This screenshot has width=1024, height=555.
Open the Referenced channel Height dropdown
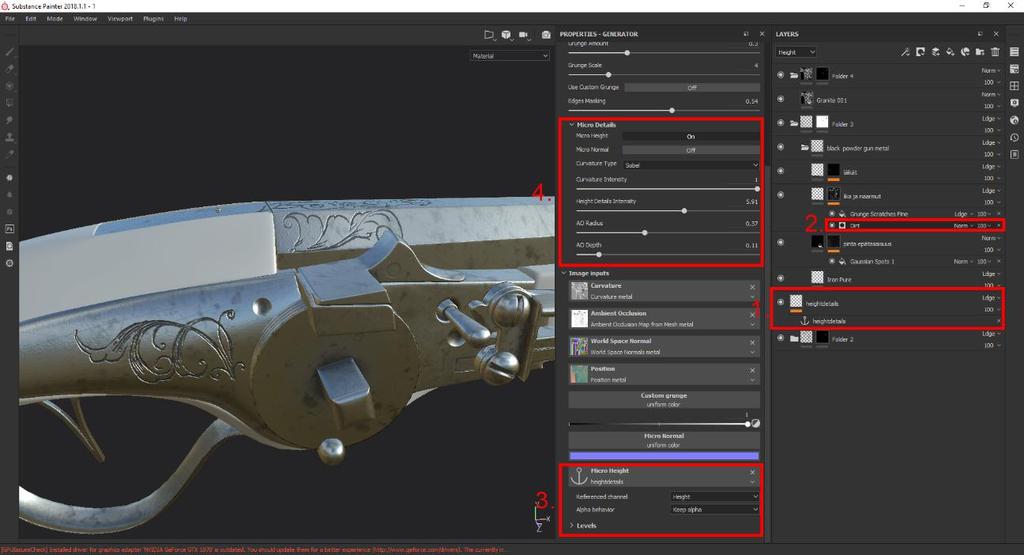[x=715, y=497]
